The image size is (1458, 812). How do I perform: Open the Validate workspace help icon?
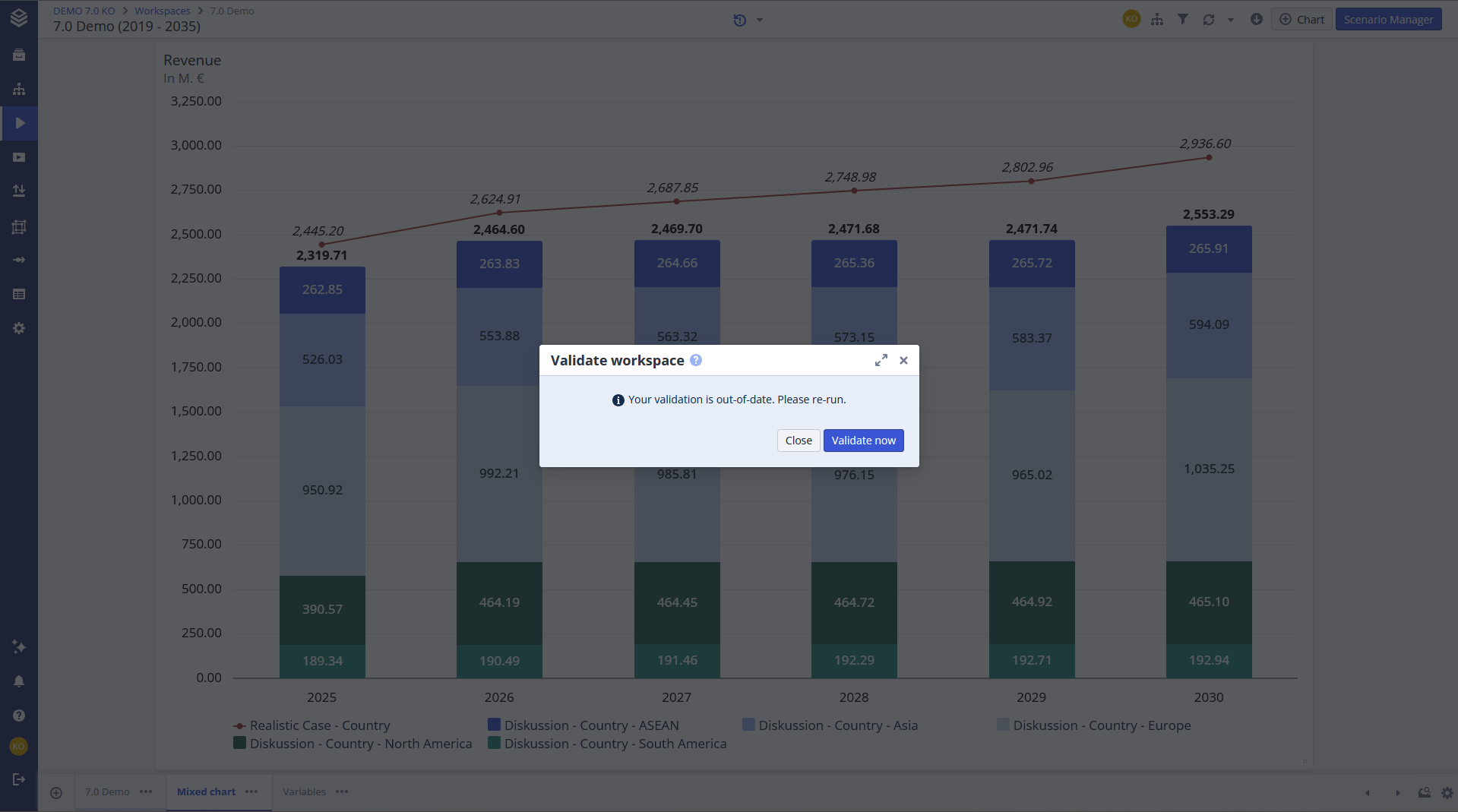click(696, 361)
